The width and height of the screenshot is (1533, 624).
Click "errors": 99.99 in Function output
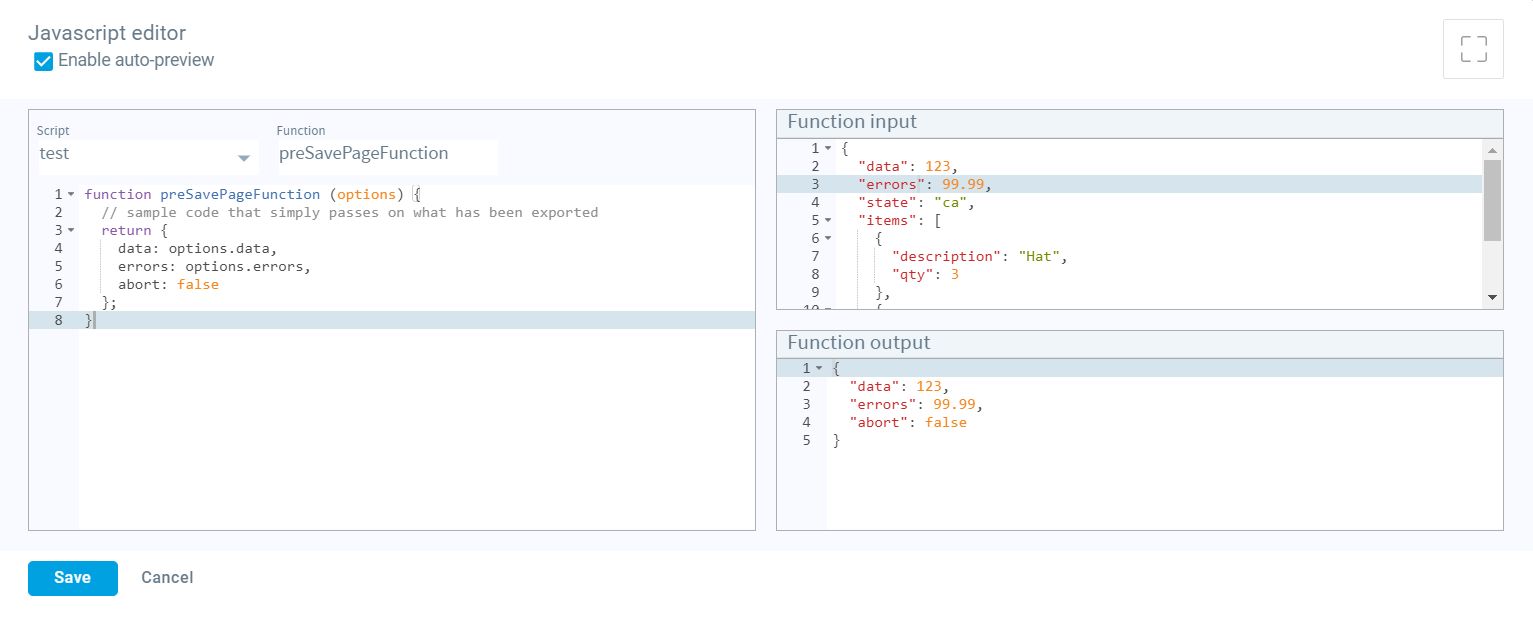pos(915,405)
